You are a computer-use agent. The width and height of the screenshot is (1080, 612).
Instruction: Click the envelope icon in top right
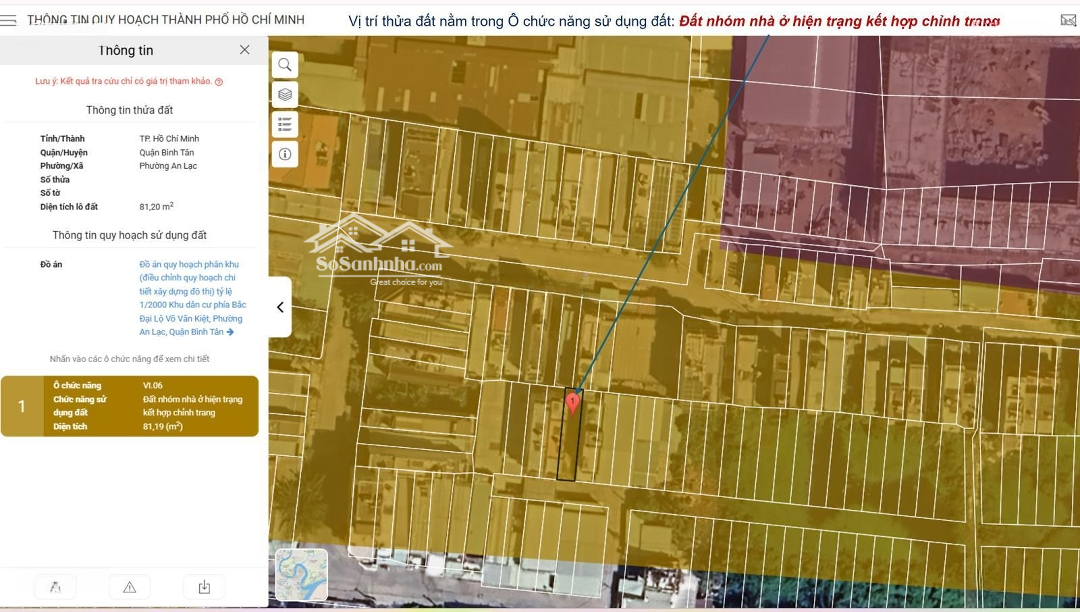pyautogui.click(x=1068, y=20)
